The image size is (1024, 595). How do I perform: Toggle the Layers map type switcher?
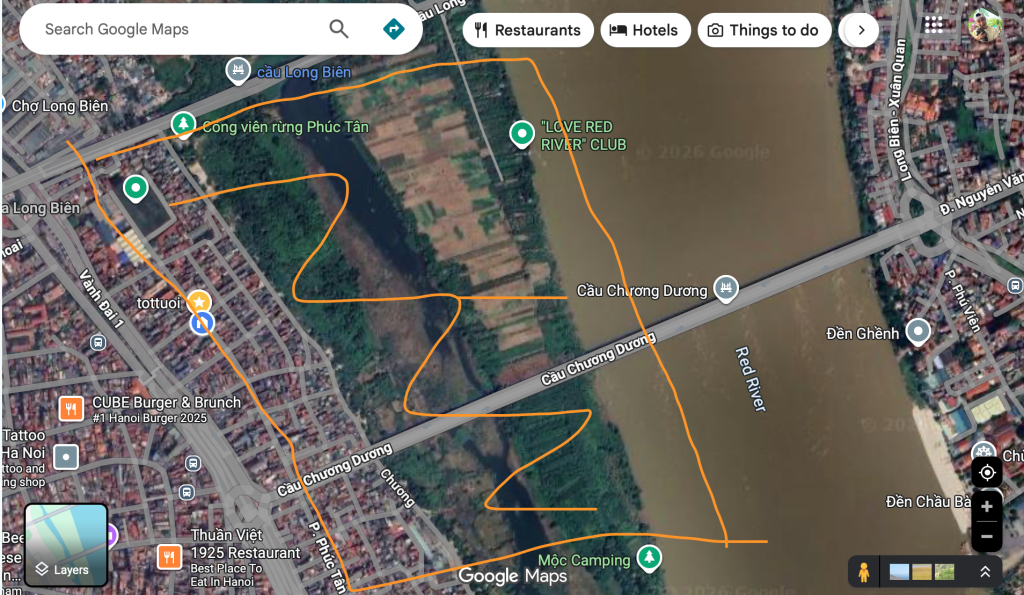tap(65, 545)
